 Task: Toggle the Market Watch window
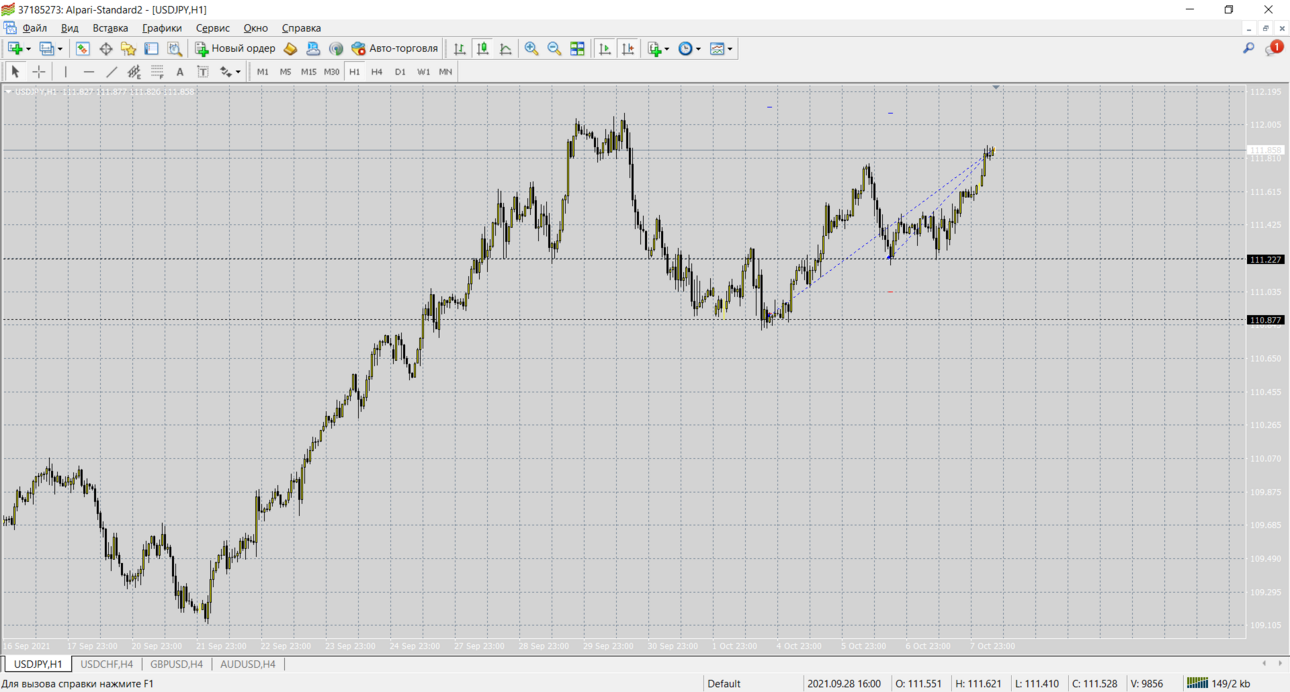click(82, 48)
